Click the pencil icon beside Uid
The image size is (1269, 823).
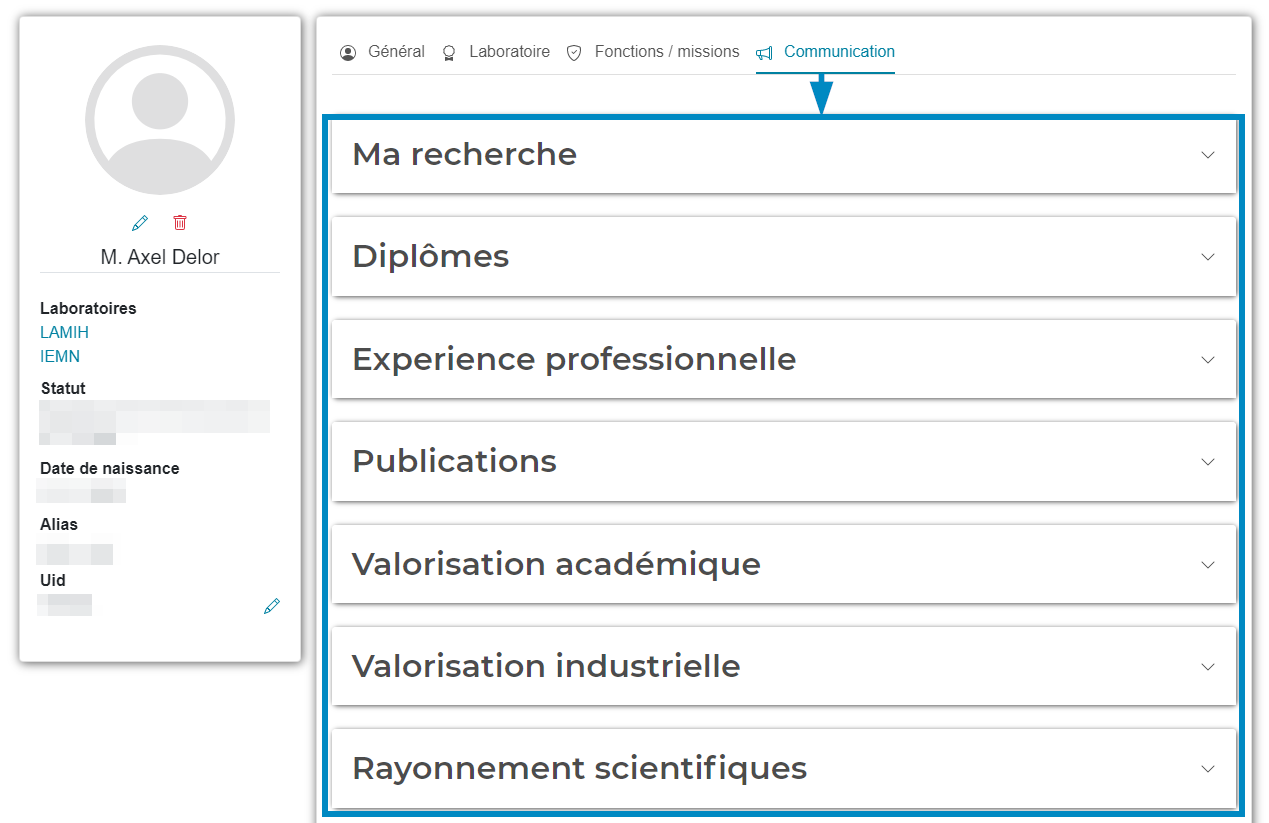click(272, 606)
